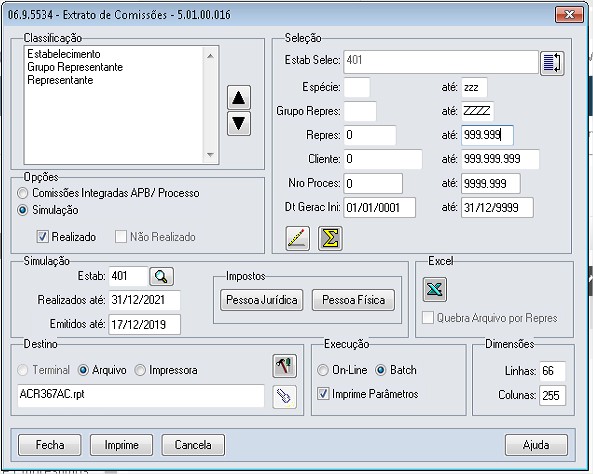Click classification list scrollbar down arrow

click(x=211, y=155)
